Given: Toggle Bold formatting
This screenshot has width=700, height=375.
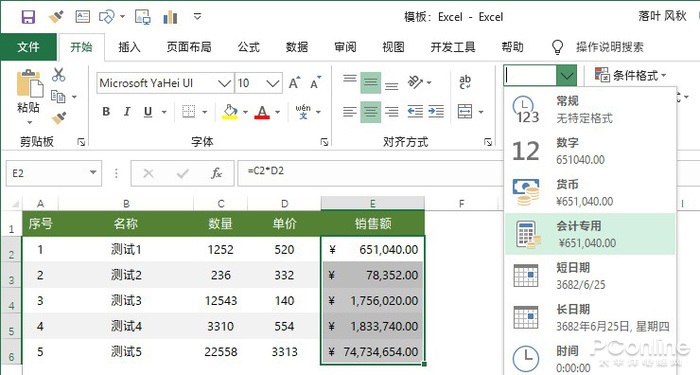Looking at the screenshot, I should point(106,111).
